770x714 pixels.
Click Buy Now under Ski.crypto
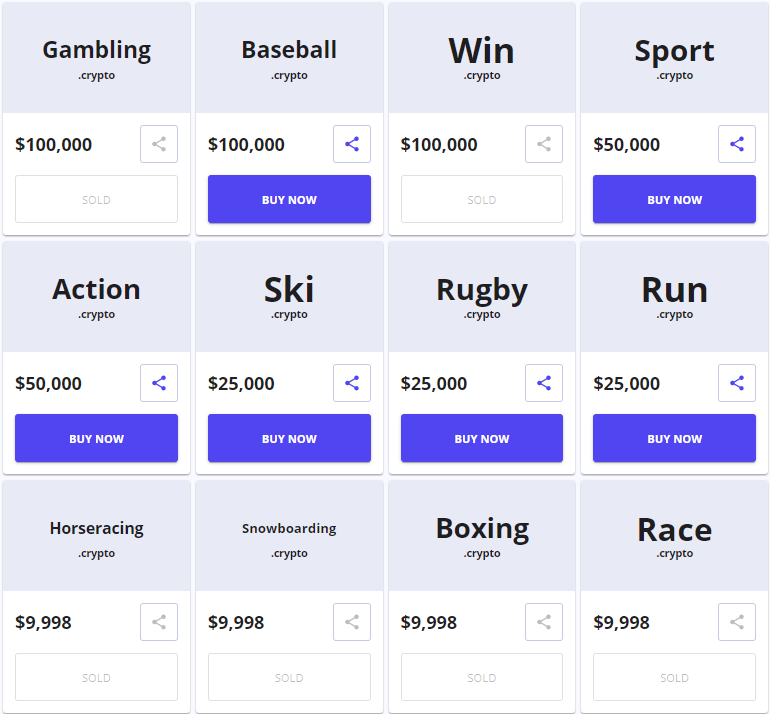[x=289, y=438]
